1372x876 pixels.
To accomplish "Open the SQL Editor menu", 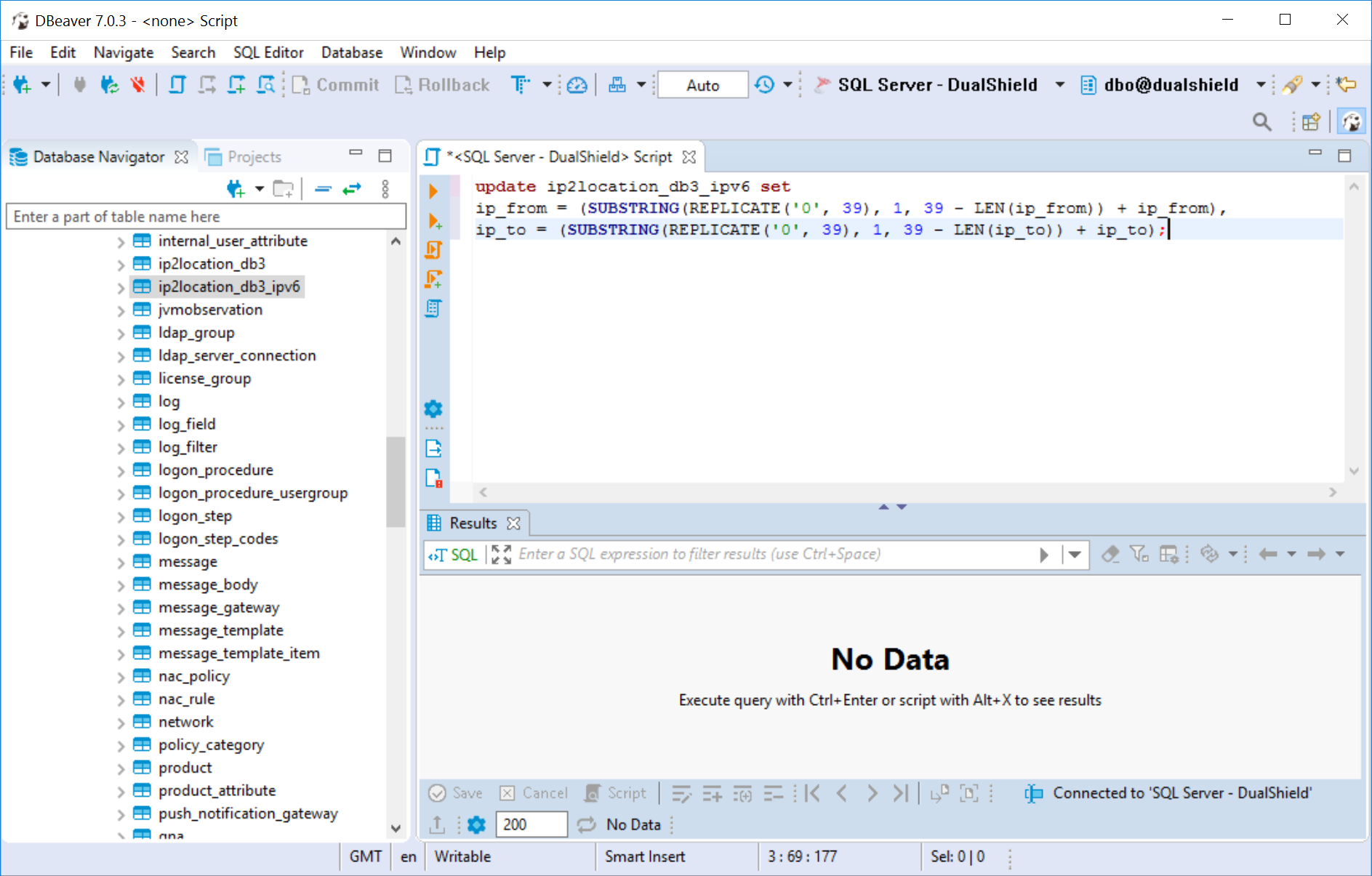I will coord(268,52).
